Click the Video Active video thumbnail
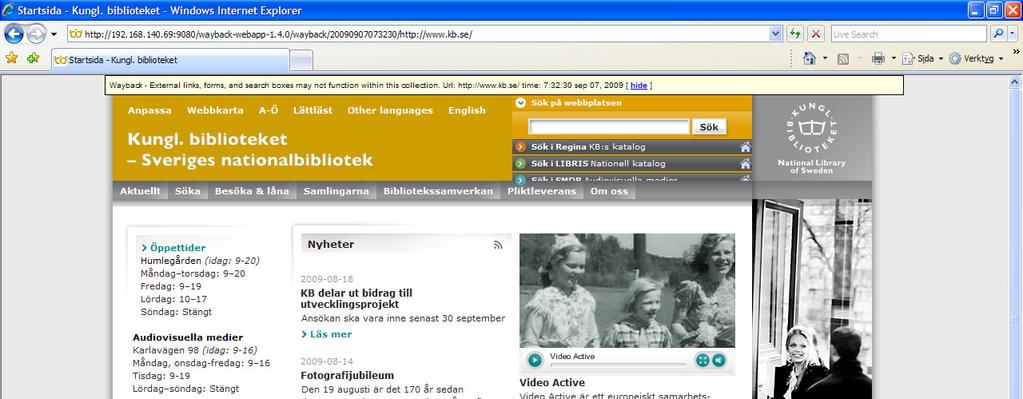Viewport: 1023px width, 399px height. pyautogui.click(x=627, y=290)
